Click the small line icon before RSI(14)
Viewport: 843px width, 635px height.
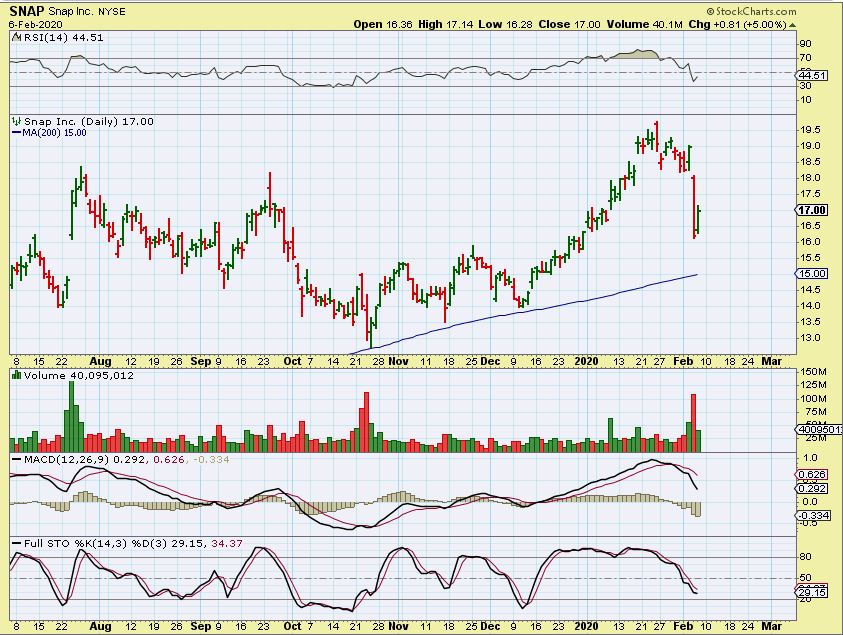[x=16, y=38]
